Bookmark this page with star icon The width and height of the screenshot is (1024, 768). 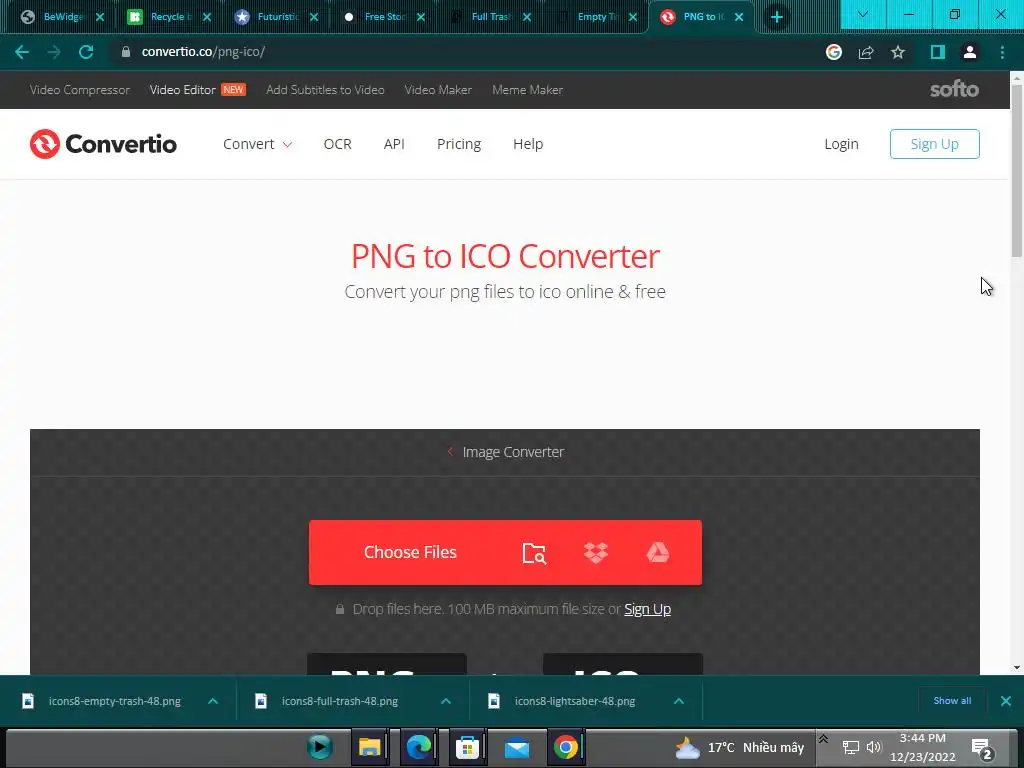click(898, 52)
